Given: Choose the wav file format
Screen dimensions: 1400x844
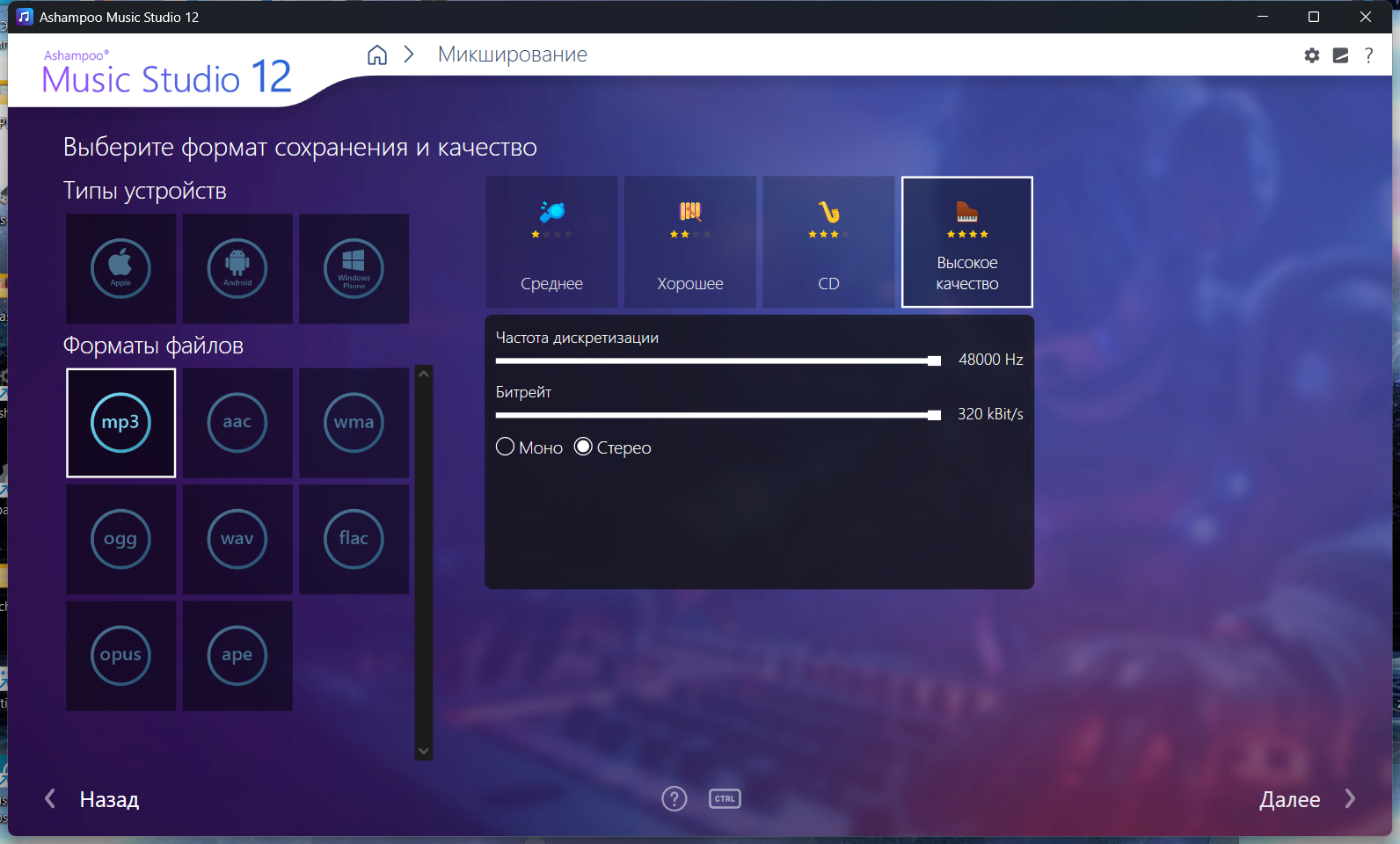Looking at the screenshot, I should click(237, 539).
